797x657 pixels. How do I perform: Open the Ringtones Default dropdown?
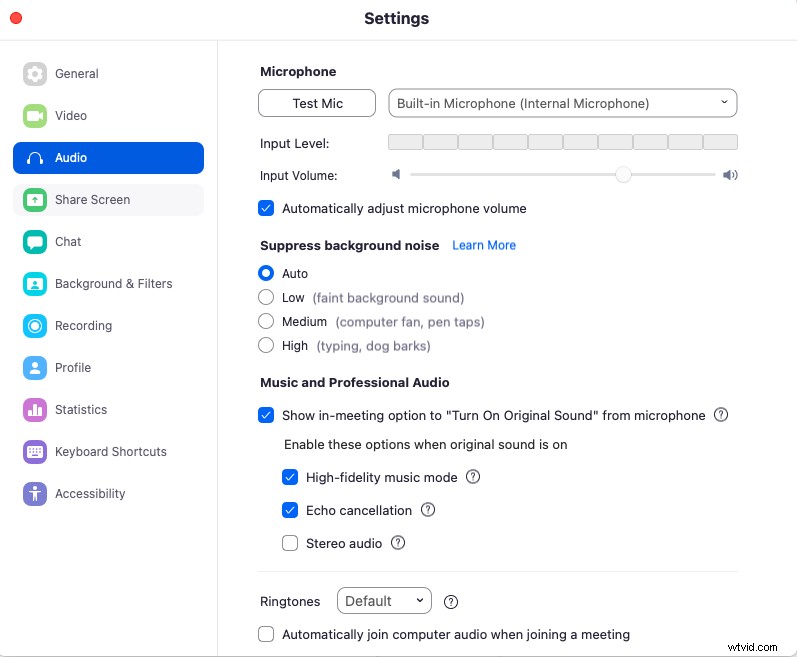[384, 601]
